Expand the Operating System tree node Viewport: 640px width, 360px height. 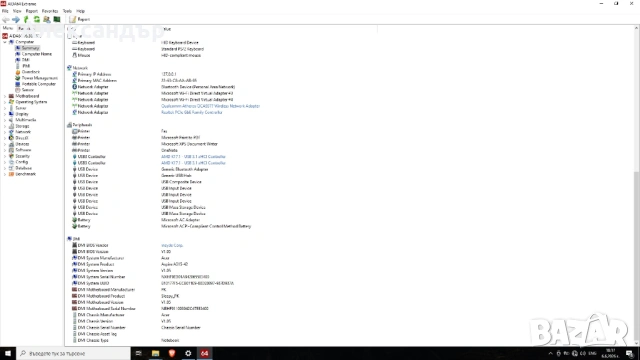coord(5,102)
